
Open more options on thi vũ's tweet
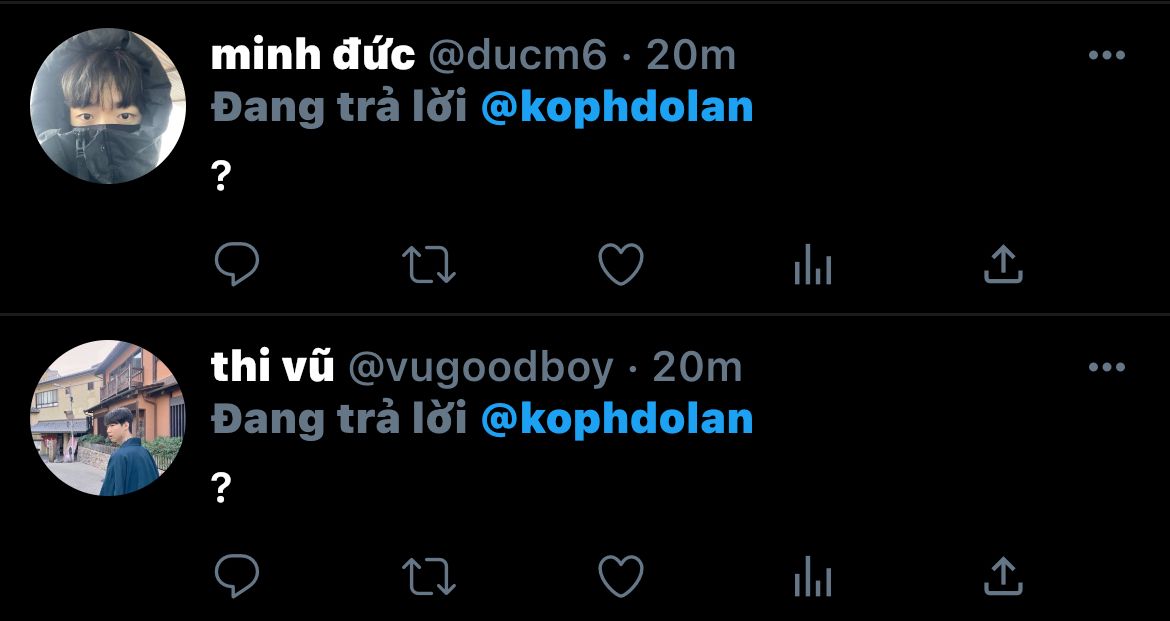[1107, 366]
